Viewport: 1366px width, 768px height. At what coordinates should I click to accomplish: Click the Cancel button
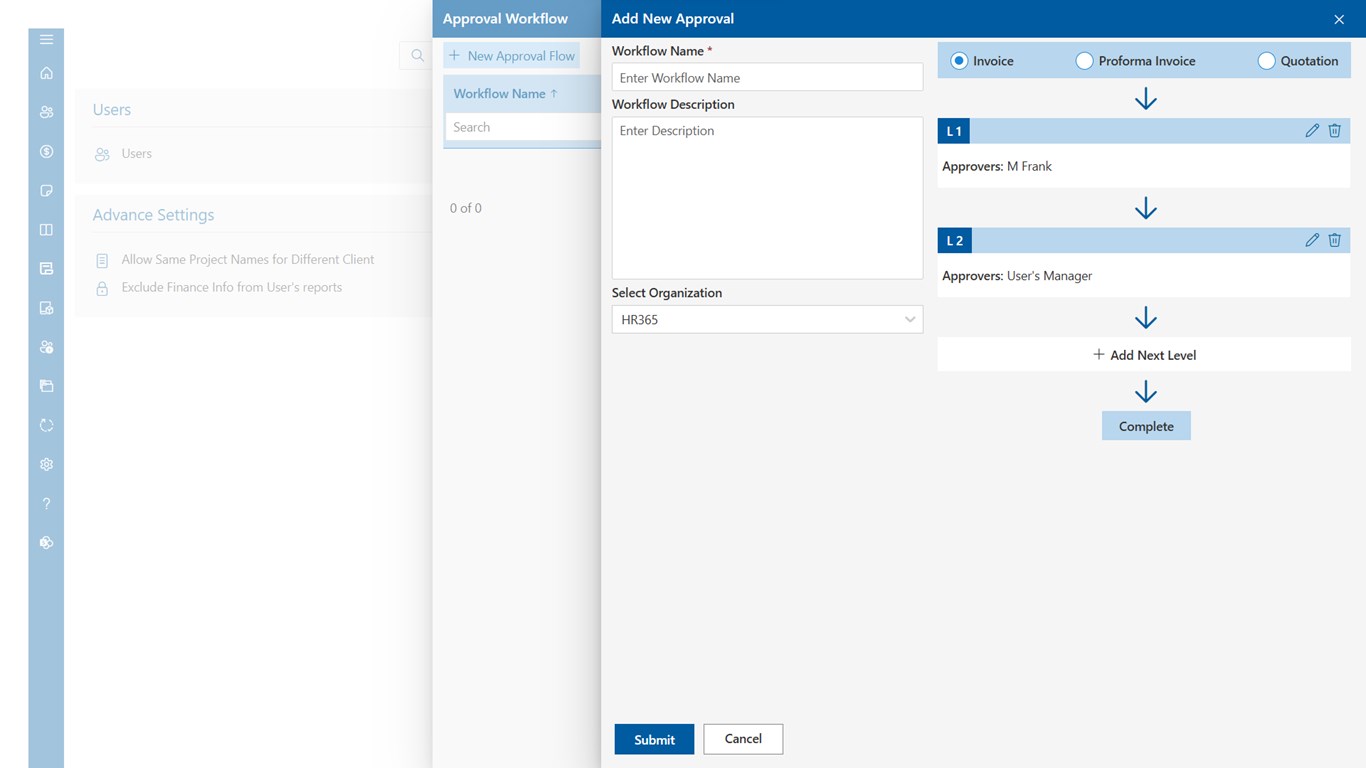click(743, 739)
